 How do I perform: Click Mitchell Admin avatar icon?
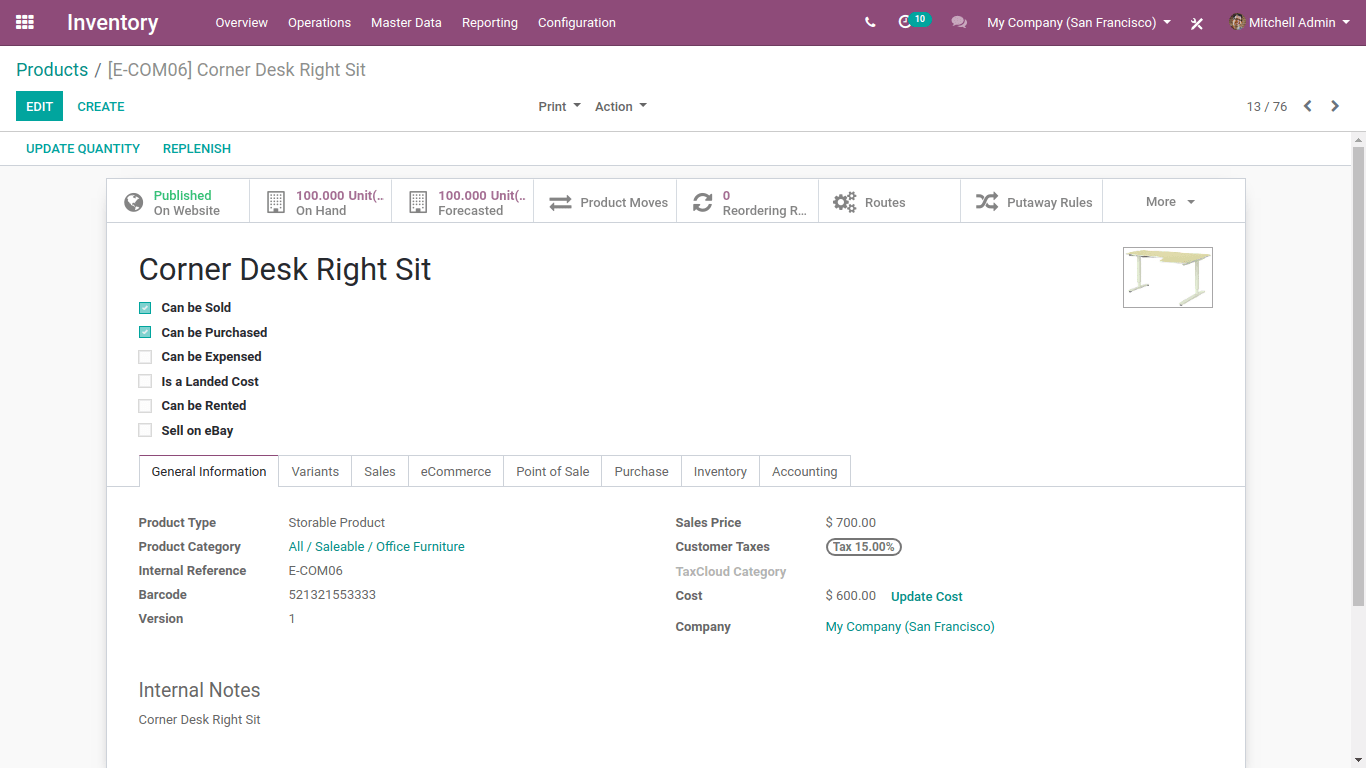(x=1237, y=22)
